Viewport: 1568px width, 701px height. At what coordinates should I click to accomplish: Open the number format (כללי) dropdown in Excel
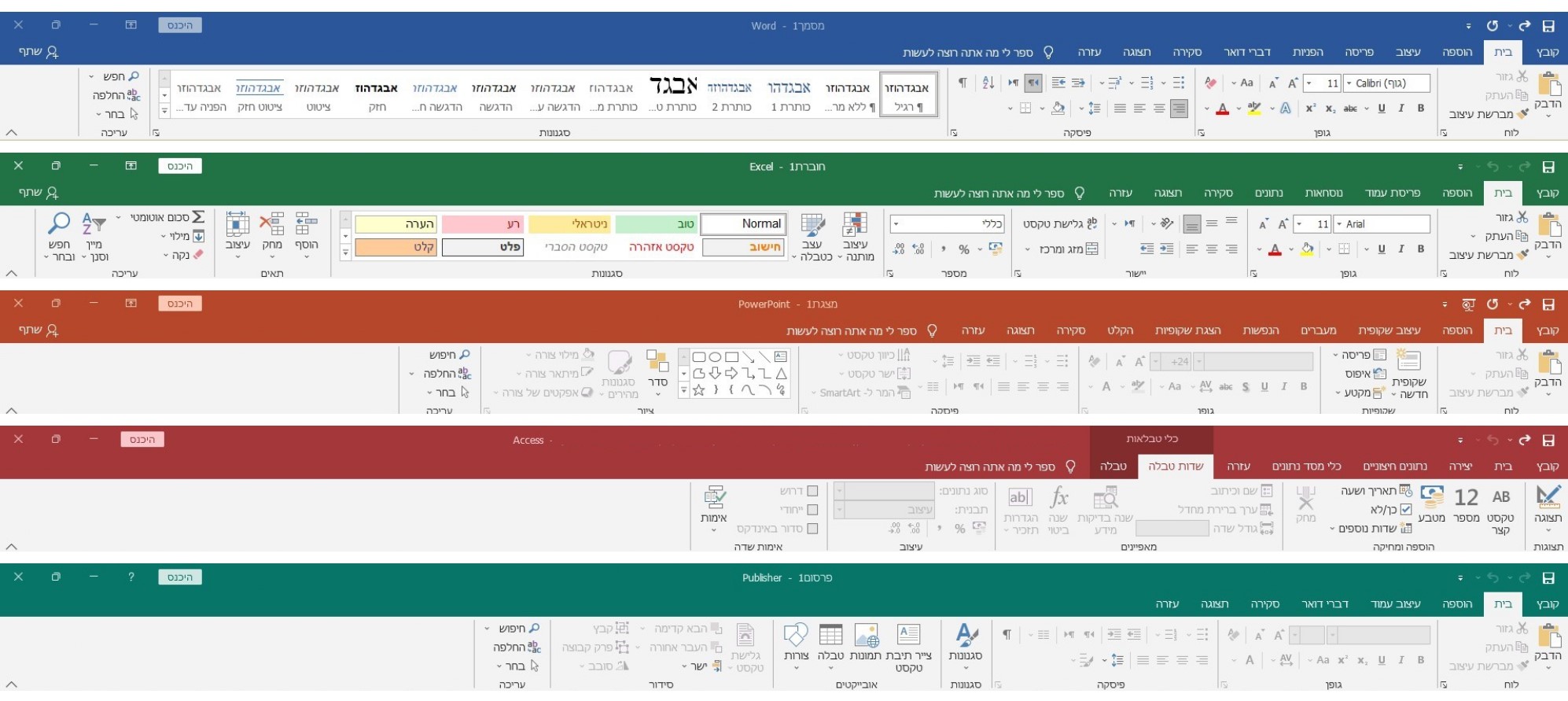click(896, 224)
